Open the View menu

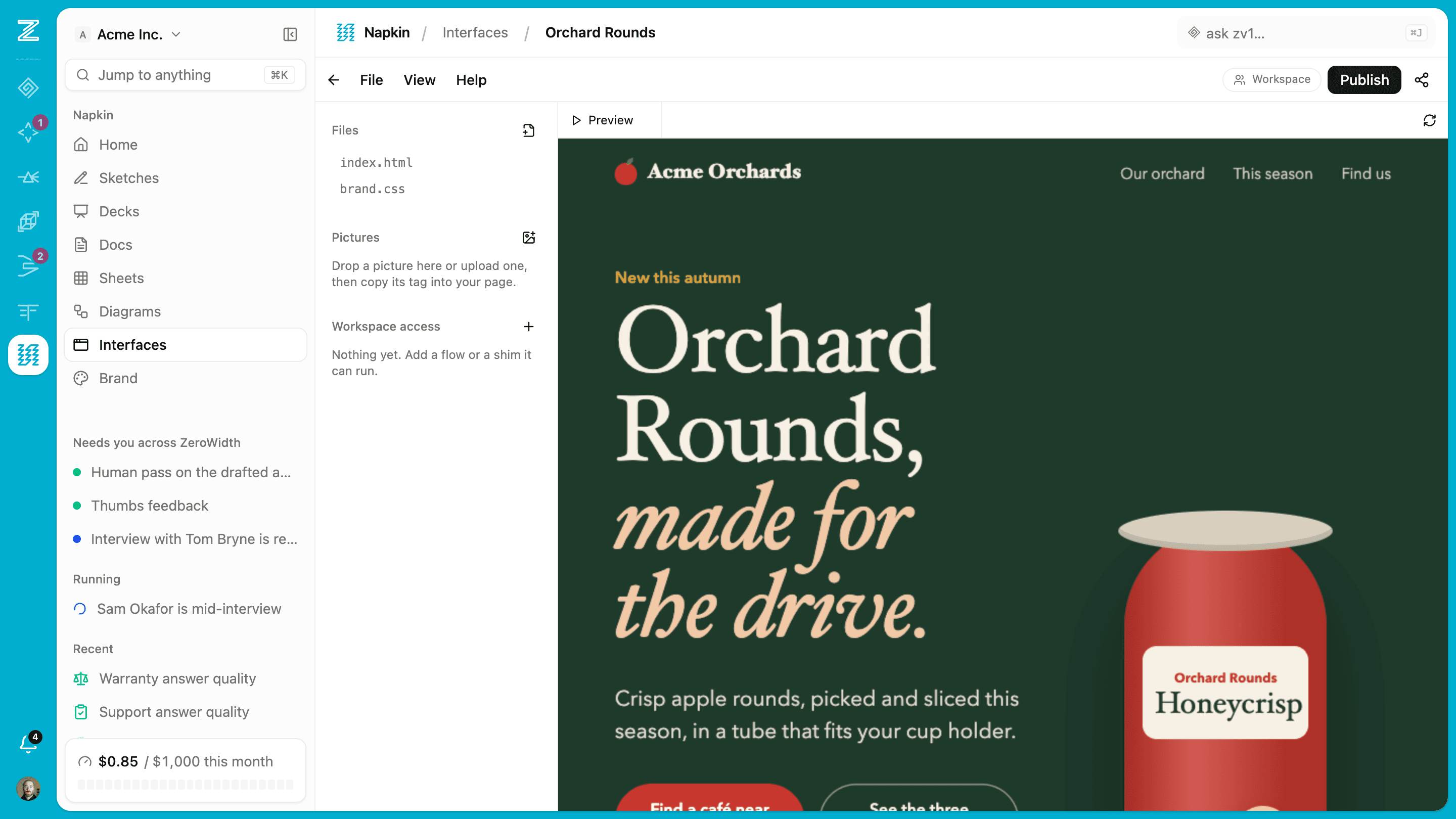tap(420, 80)
